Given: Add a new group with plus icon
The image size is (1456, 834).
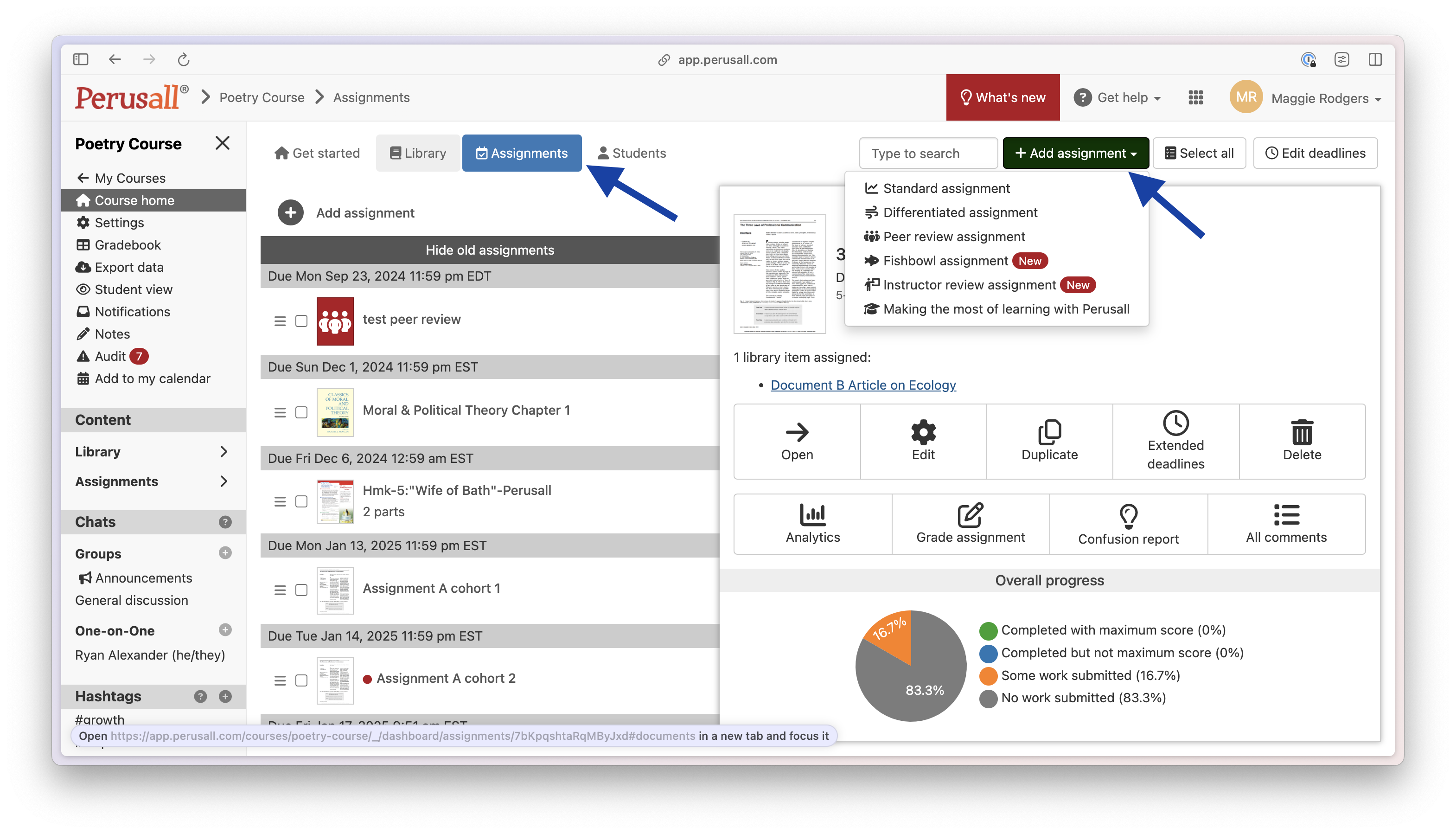Looking at the screenshot, I should (225, 553).
